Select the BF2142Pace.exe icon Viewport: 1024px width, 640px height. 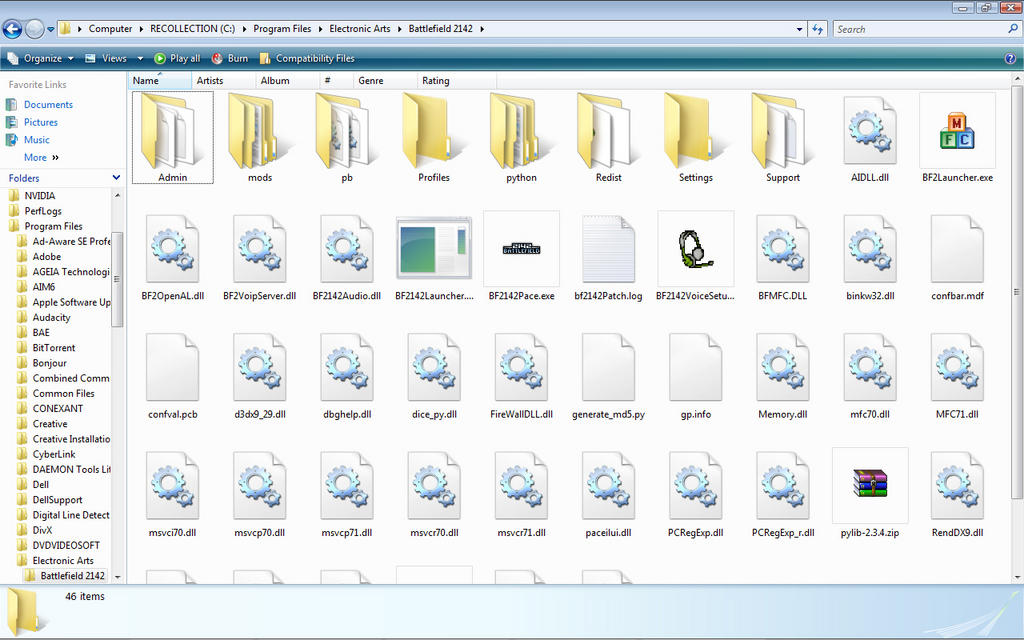521,249
